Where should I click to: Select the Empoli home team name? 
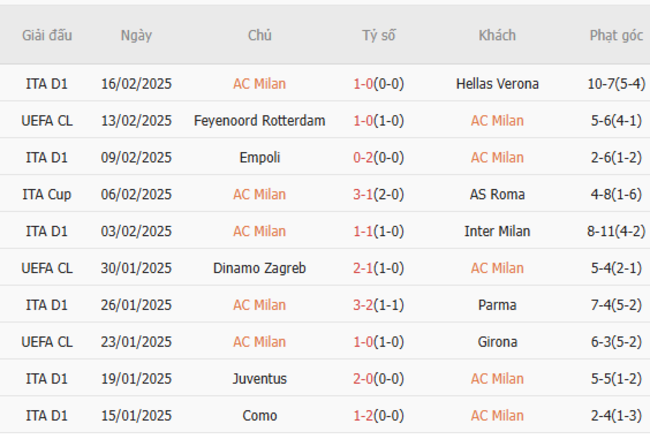click(x=260, y=157)
